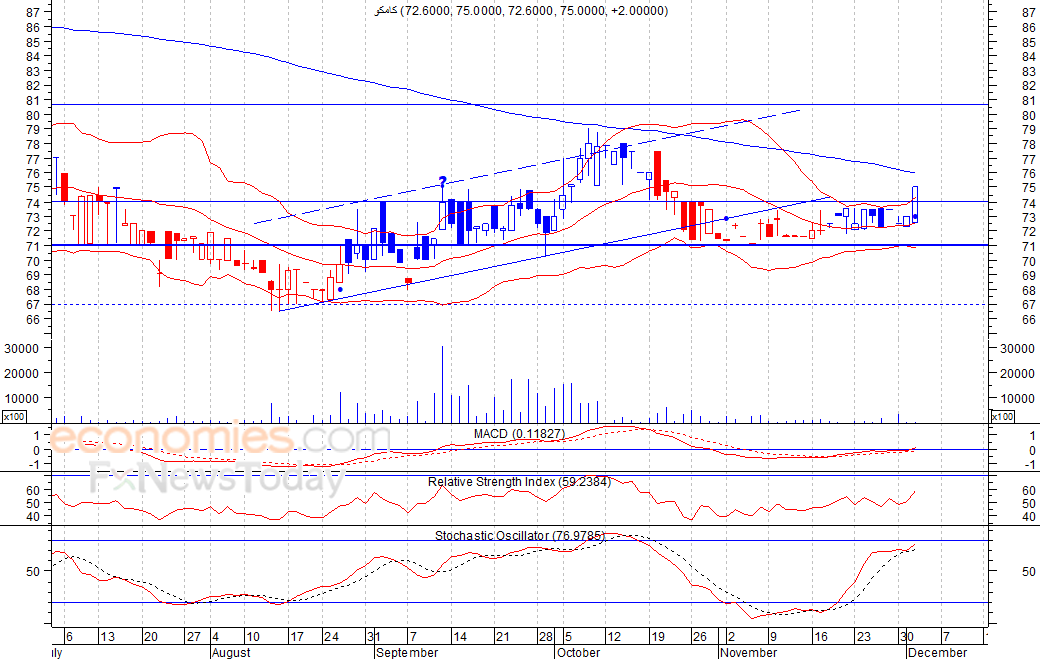Click the Relative Strength Index (59.2384) label
Viewport: 1040px width, 659px height.
click(x=519, y=482)
